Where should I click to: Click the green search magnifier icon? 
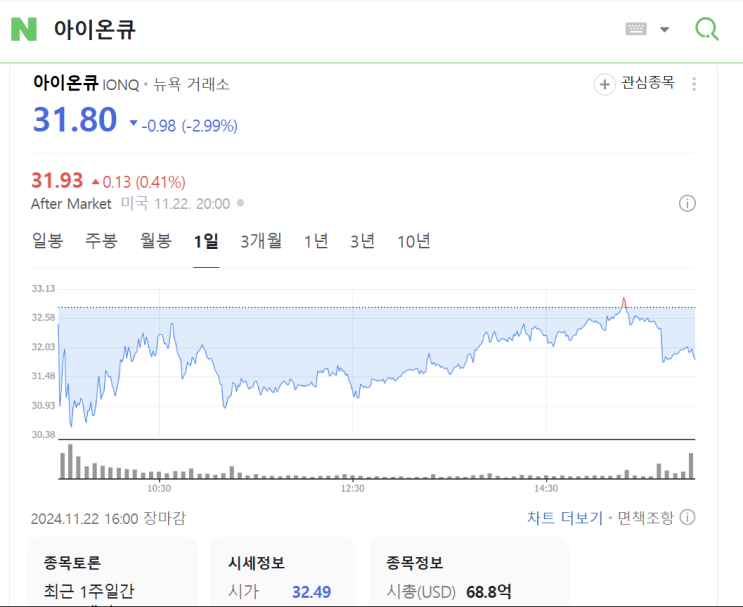(707, 29)
